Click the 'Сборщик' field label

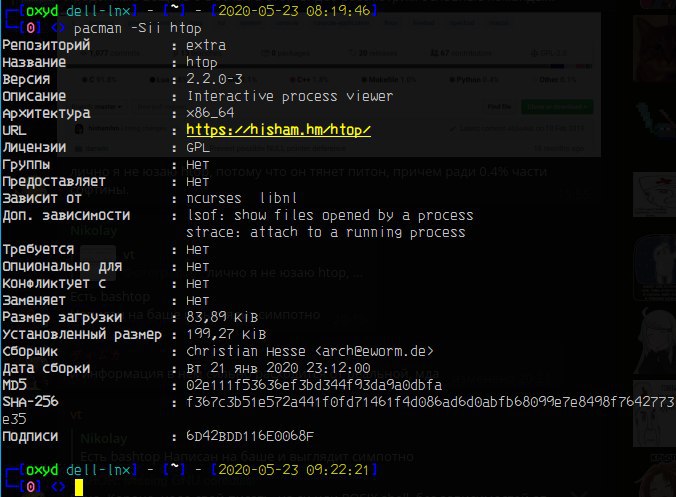tap(30, 351)
